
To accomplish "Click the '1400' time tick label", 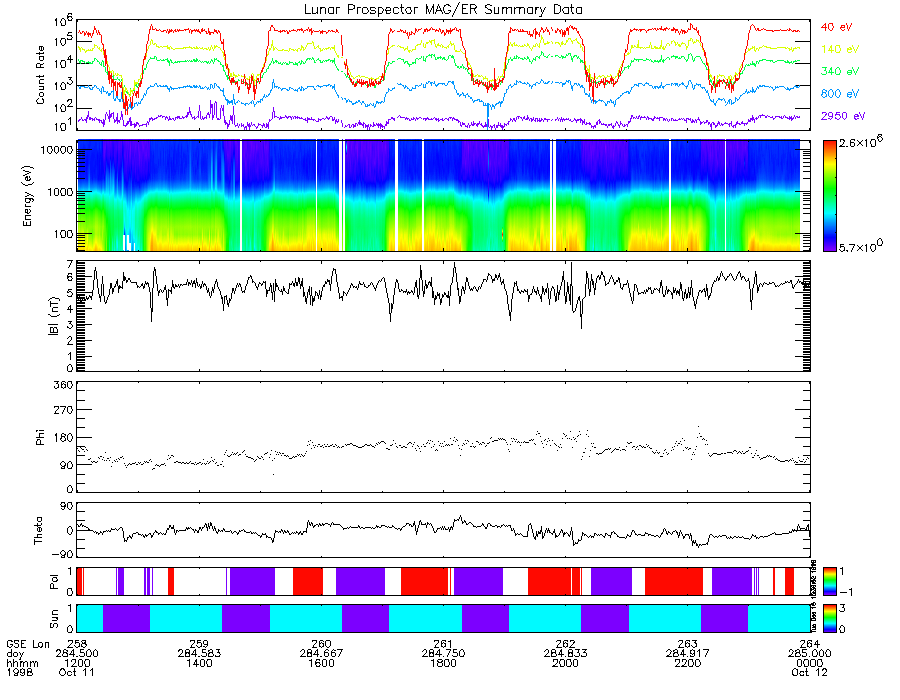I will pyautogui.click(x=199, y=663).
